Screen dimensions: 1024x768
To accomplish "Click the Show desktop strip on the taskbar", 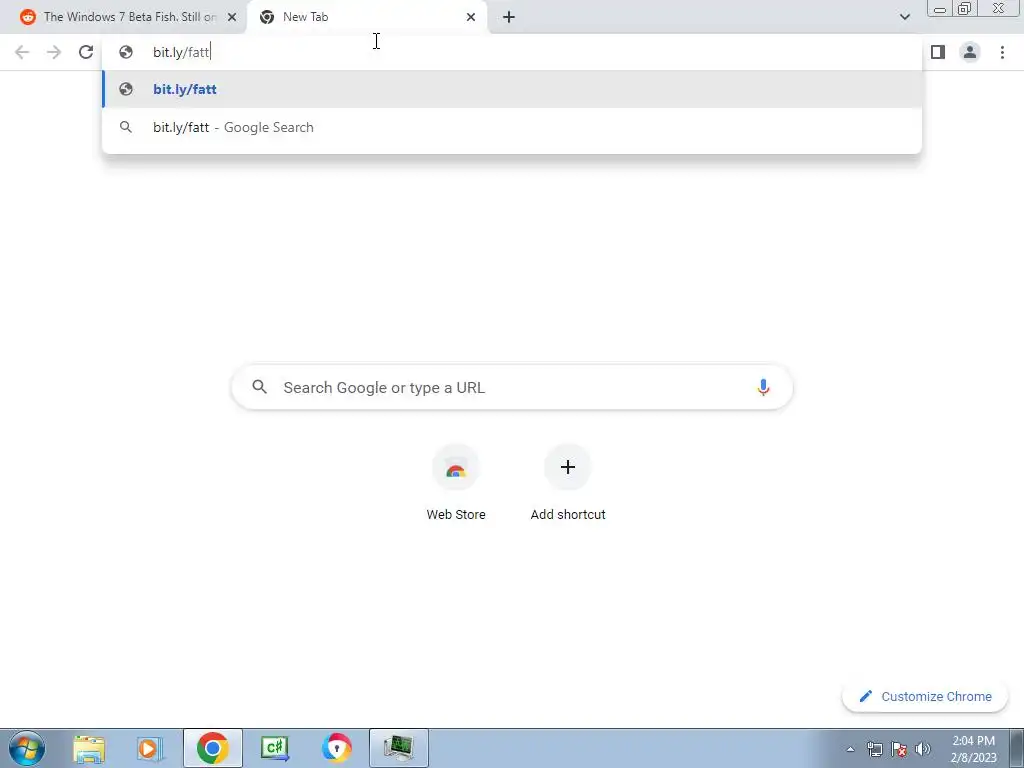I will [x=1017, y=748].
